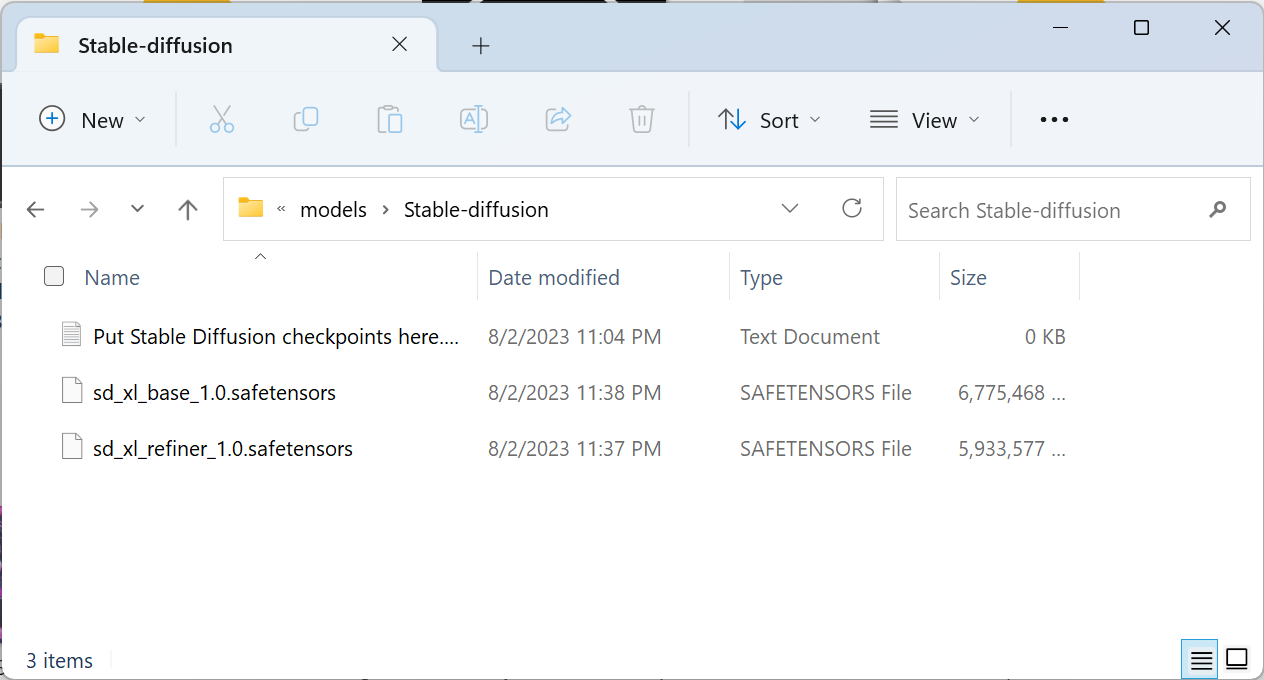Click the Rename icon in toolbar

(x=473, y=120)
